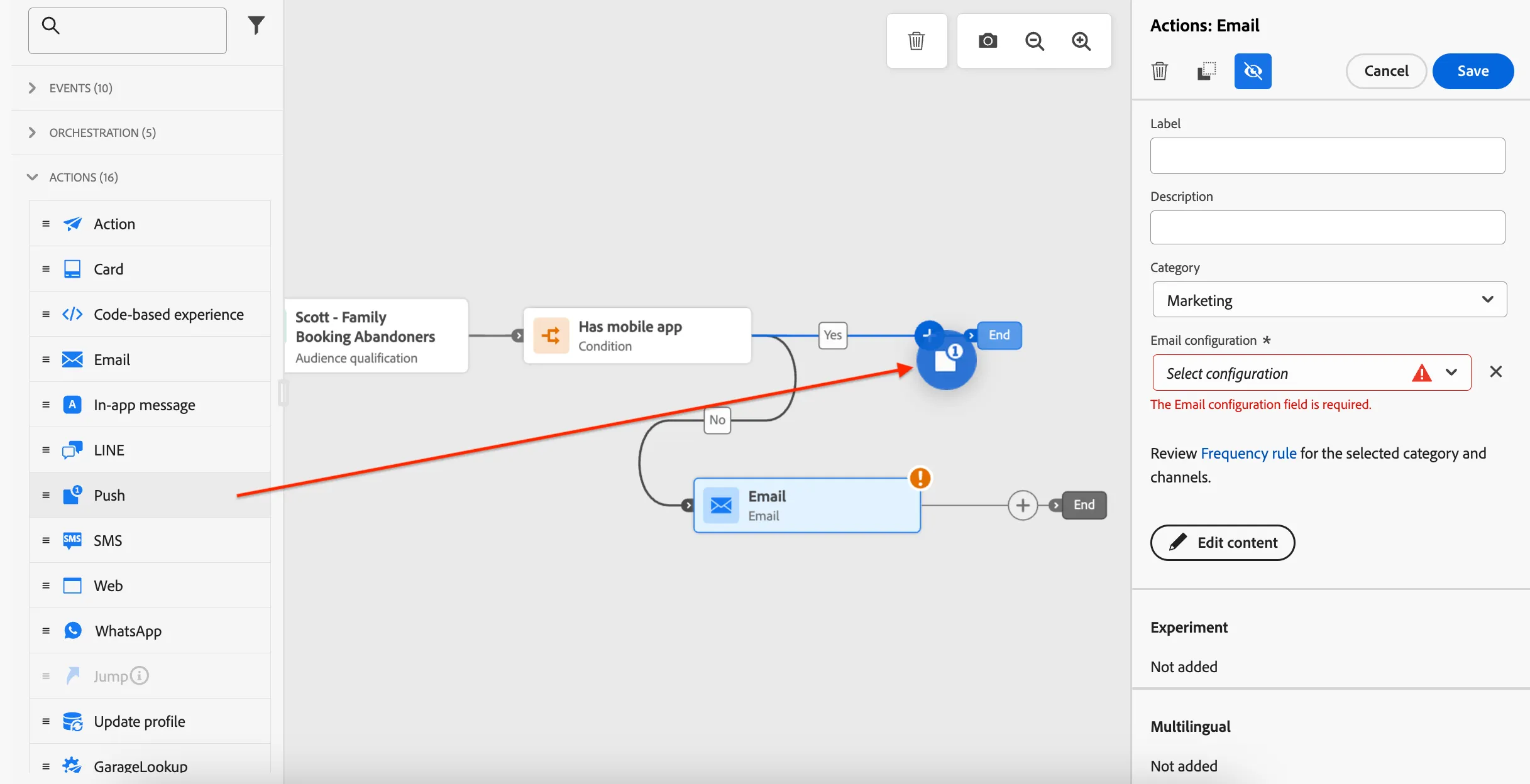1530x784 pixels.
Task: Take a canvas screenshot with camera icon
Action: [x=988, y=41]
